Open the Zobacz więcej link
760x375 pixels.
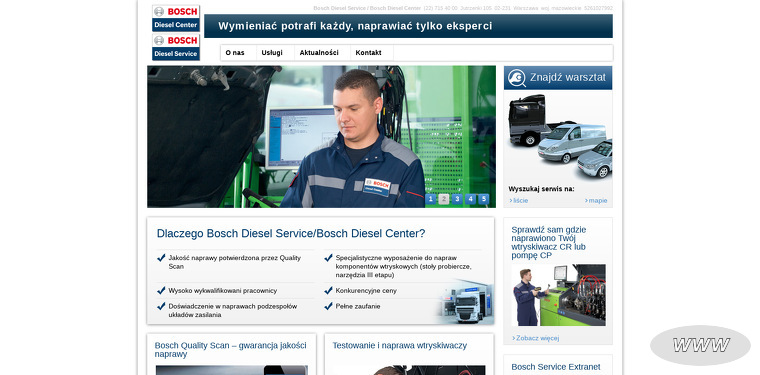[x=536, y=338]
